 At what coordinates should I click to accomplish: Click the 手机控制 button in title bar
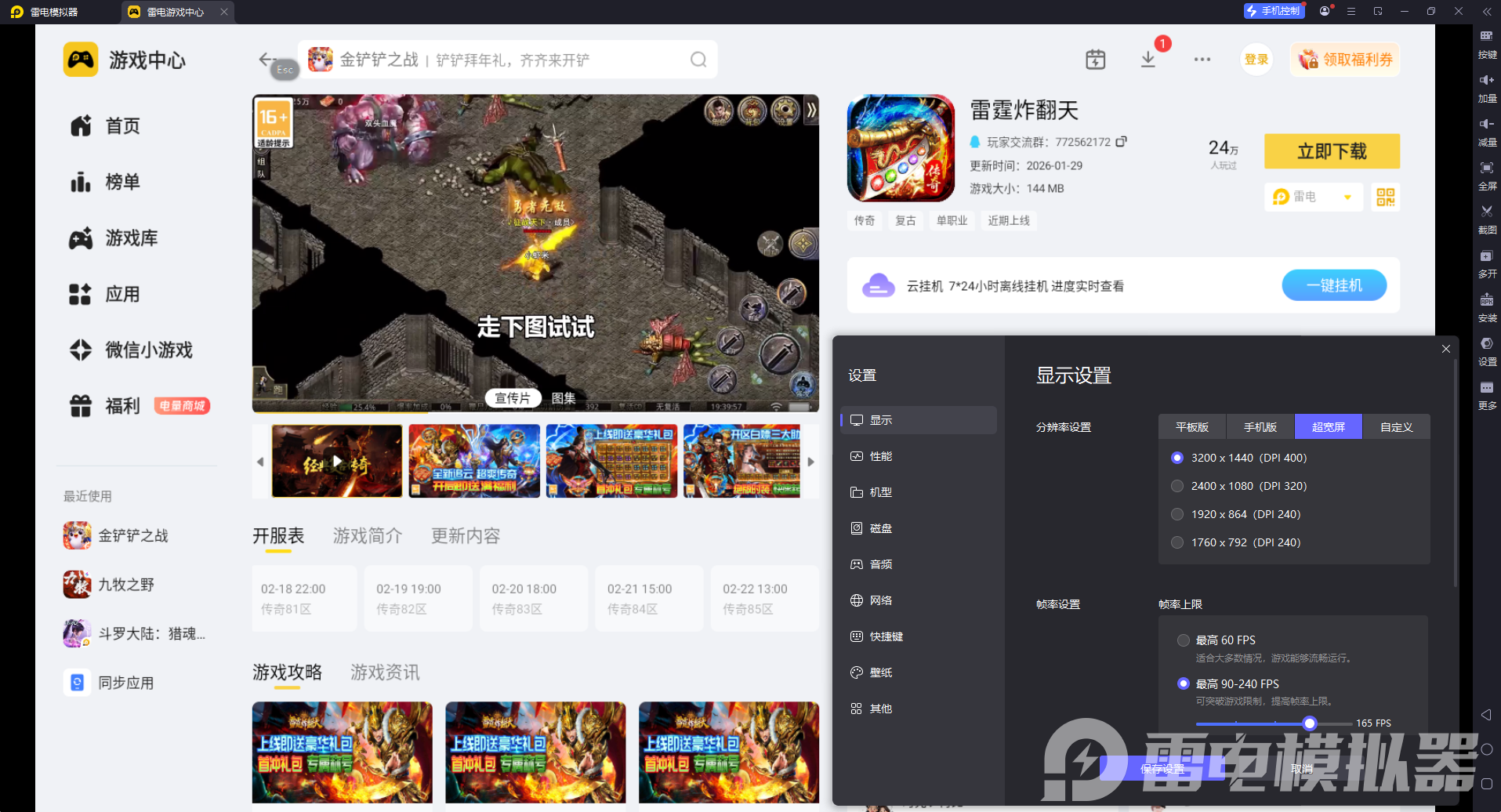click(1274, 11)
